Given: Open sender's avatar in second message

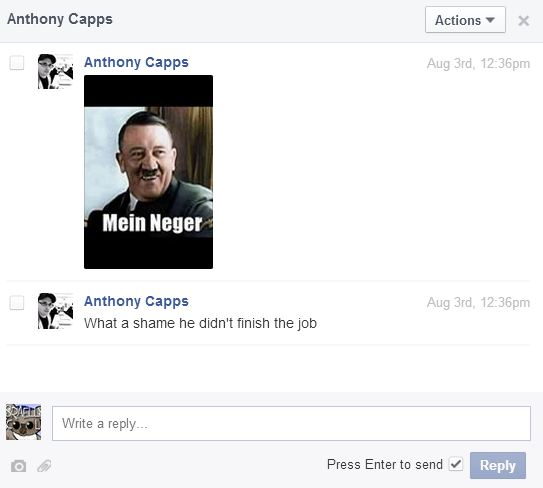Looking at the screenshot, I should point(55,311).
